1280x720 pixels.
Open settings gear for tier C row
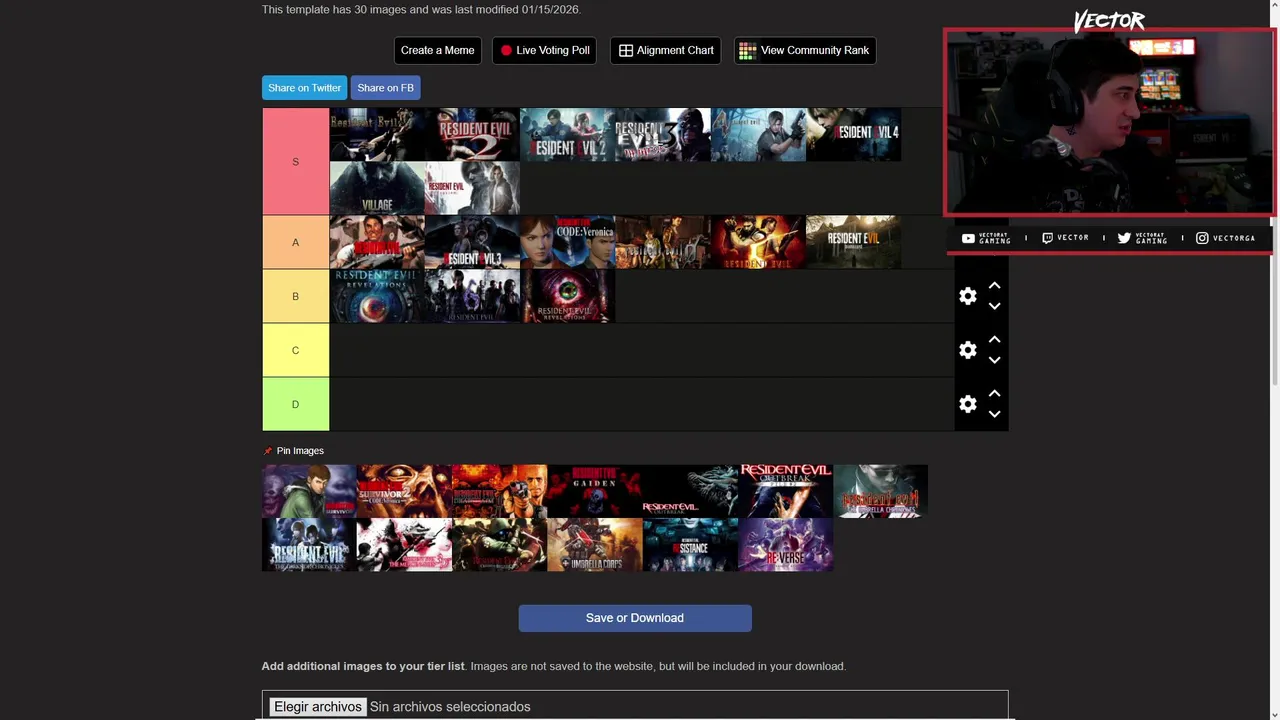click(x=967, y=350)
